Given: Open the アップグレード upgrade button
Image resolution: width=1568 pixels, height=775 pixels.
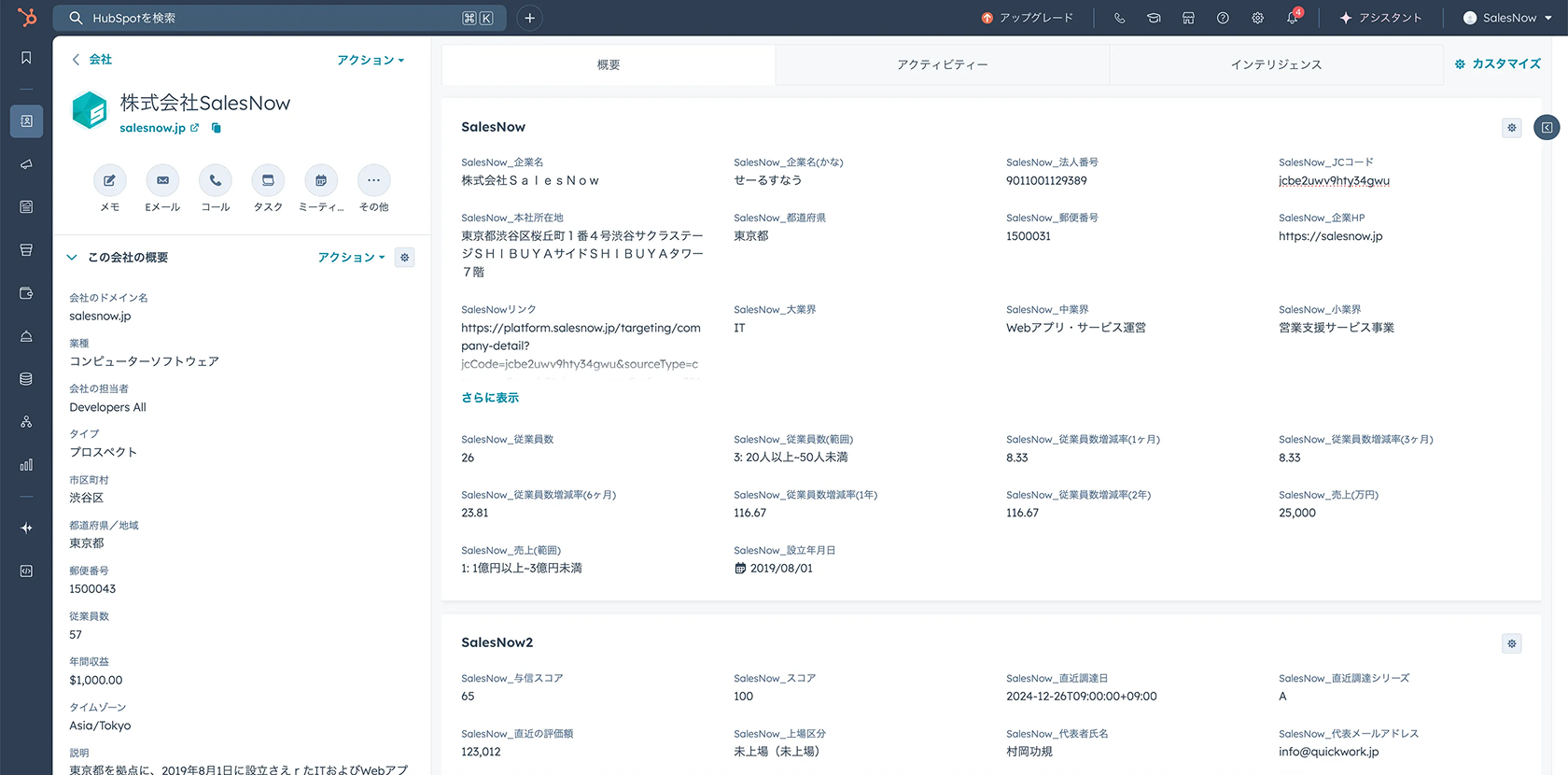Looking at the screenshot, I should point(1027,18).
